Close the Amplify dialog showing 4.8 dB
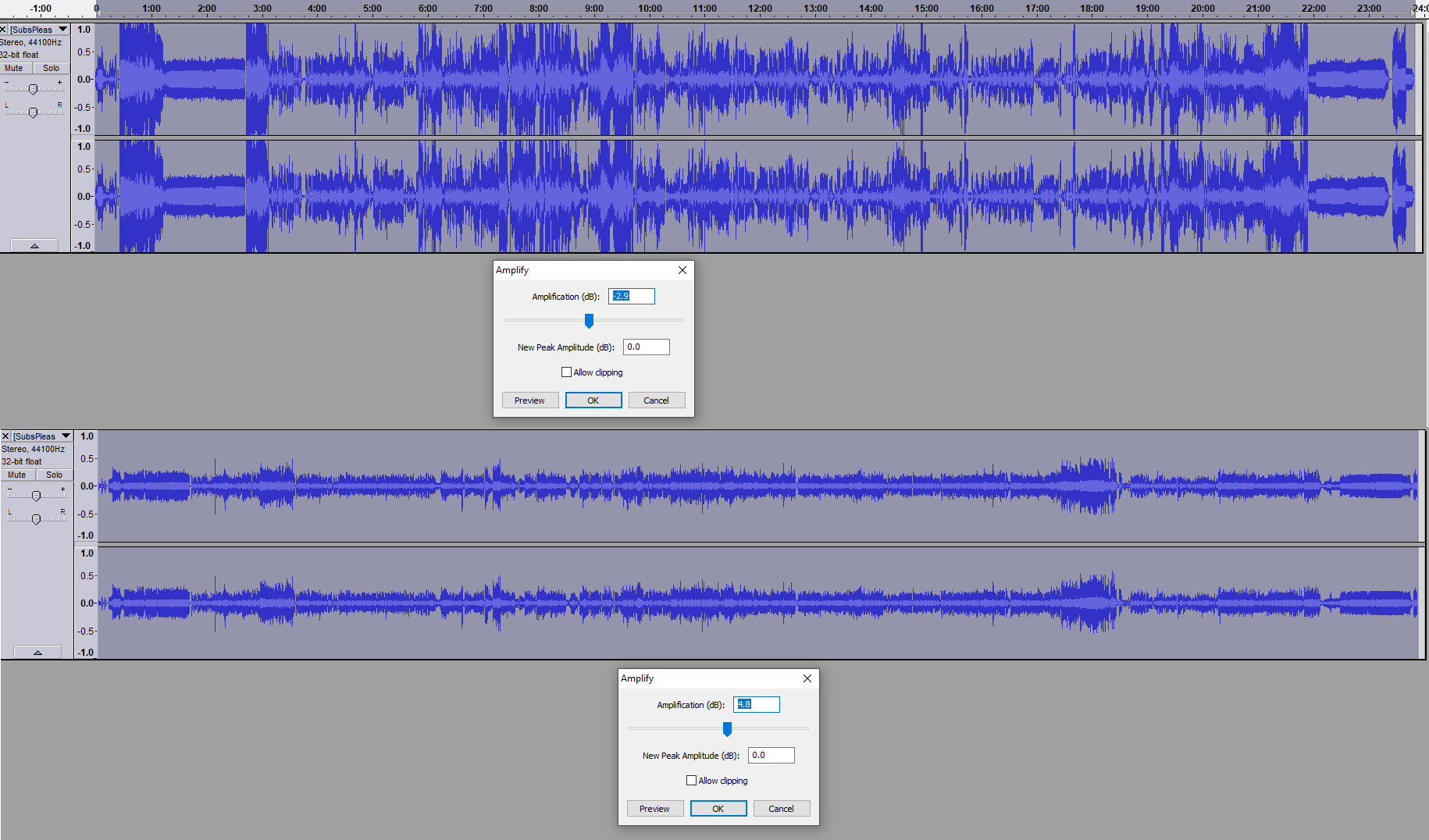 pos(807,678)
